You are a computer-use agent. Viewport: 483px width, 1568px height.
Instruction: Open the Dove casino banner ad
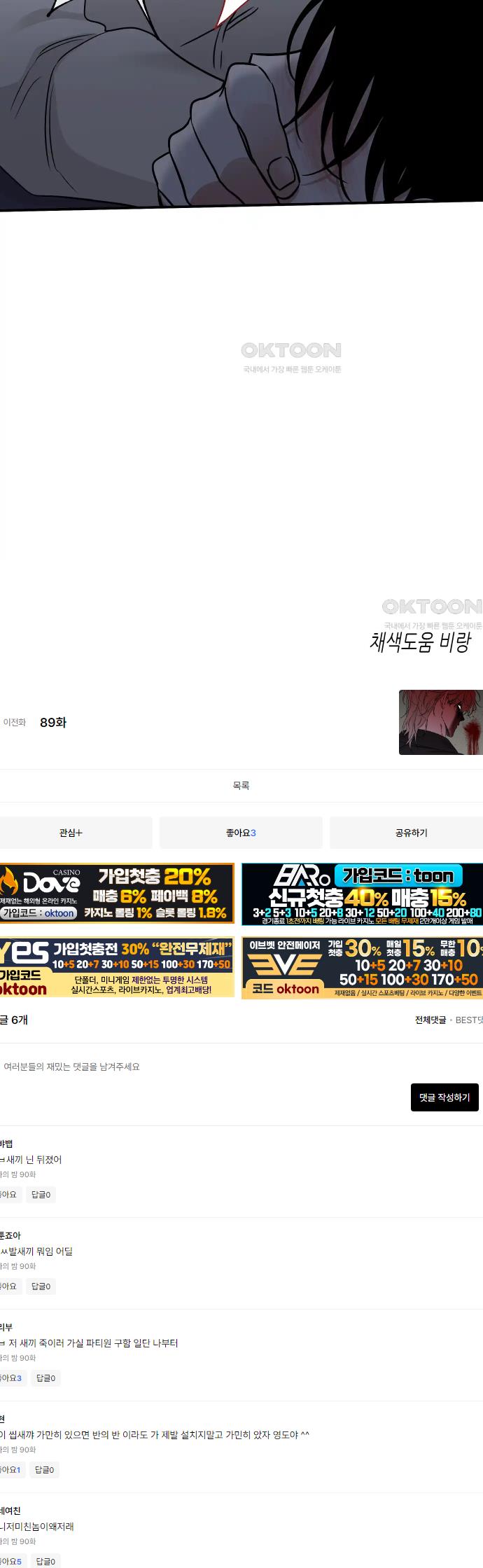(117, 894)
